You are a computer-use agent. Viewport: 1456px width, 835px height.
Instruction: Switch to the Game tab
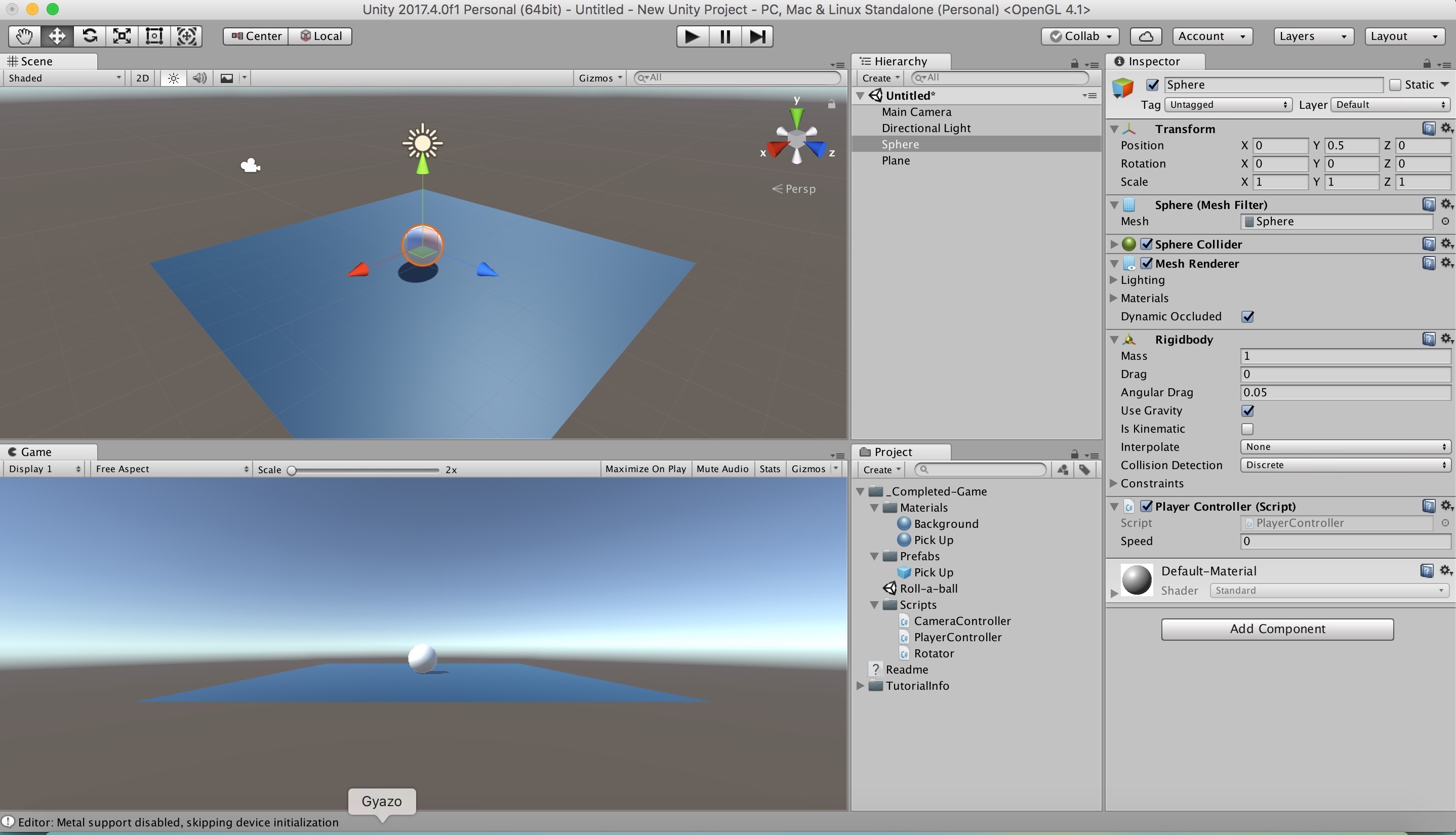coord(35,452)
